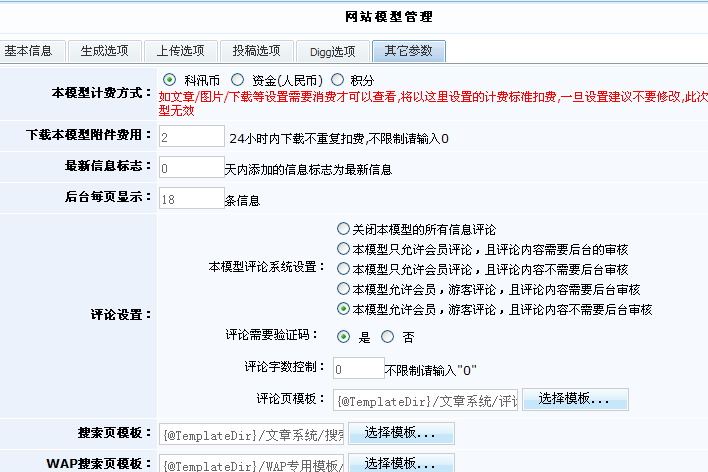Click 选择模板 button for 评论页模板

(x=574, y=400)
